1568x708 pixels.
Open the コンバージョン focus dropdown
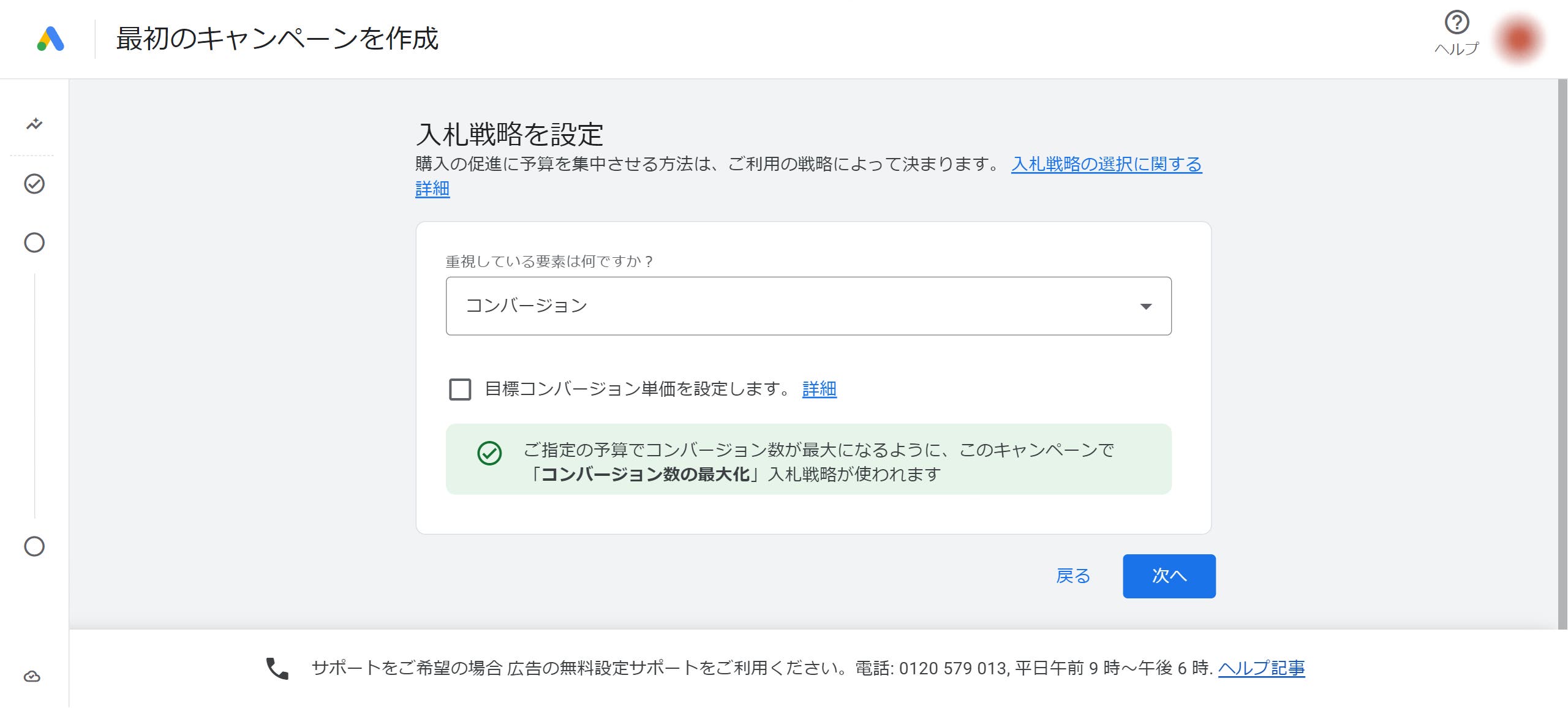[809, 306]
